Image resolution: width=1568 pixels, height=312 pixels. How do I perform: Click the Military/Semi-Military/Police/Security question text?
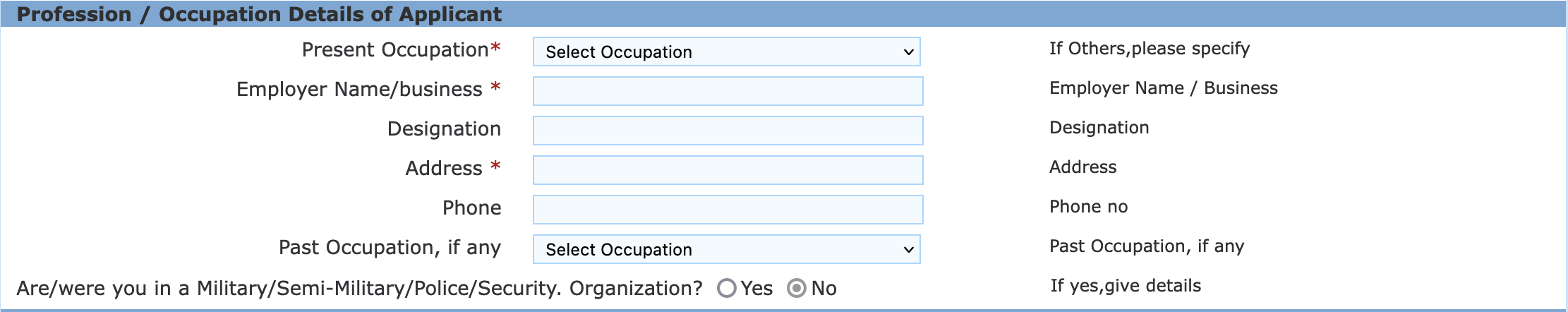point(359,289)
